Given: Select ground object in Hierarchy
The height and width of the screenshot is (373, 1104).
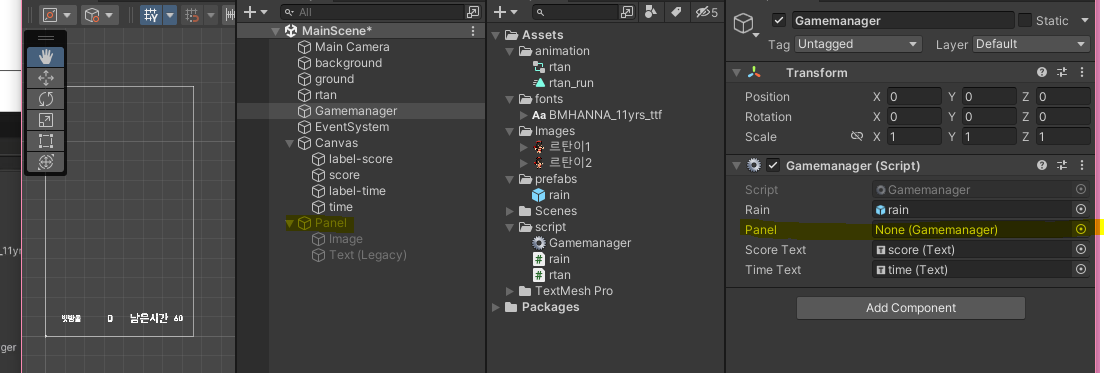Looking at the screenshot, I should 334,80.
